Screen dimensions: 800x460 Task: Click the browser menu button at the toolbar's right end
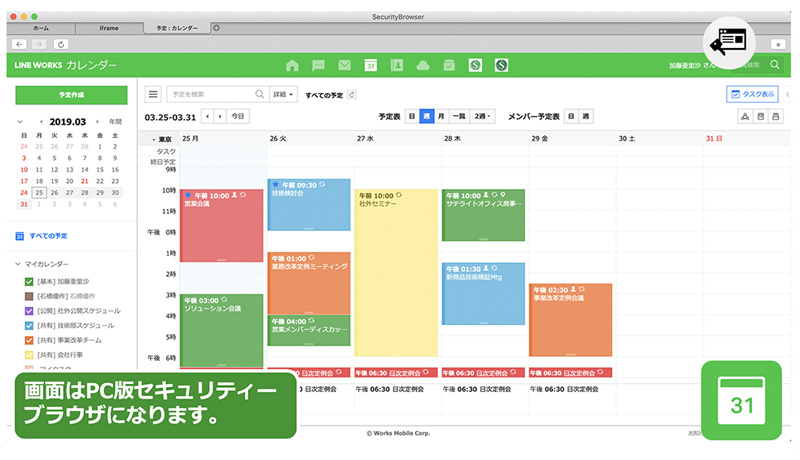tap(778, 44)
